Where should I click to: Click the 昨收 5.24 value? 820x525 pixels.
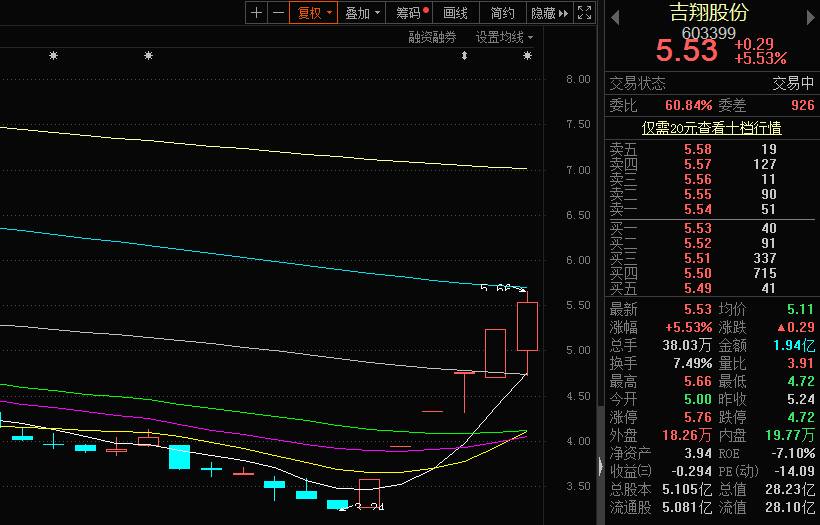tap(801, 400)
